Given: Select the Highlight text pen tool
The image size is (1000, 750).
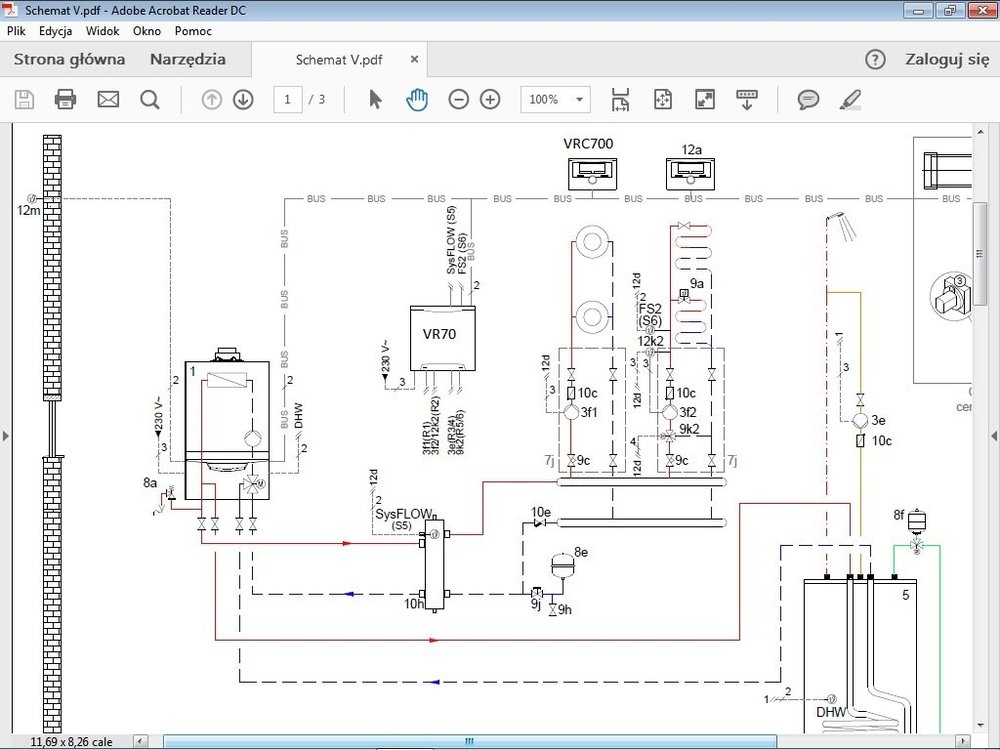Looking at the screenshot, I should [850, 99].
